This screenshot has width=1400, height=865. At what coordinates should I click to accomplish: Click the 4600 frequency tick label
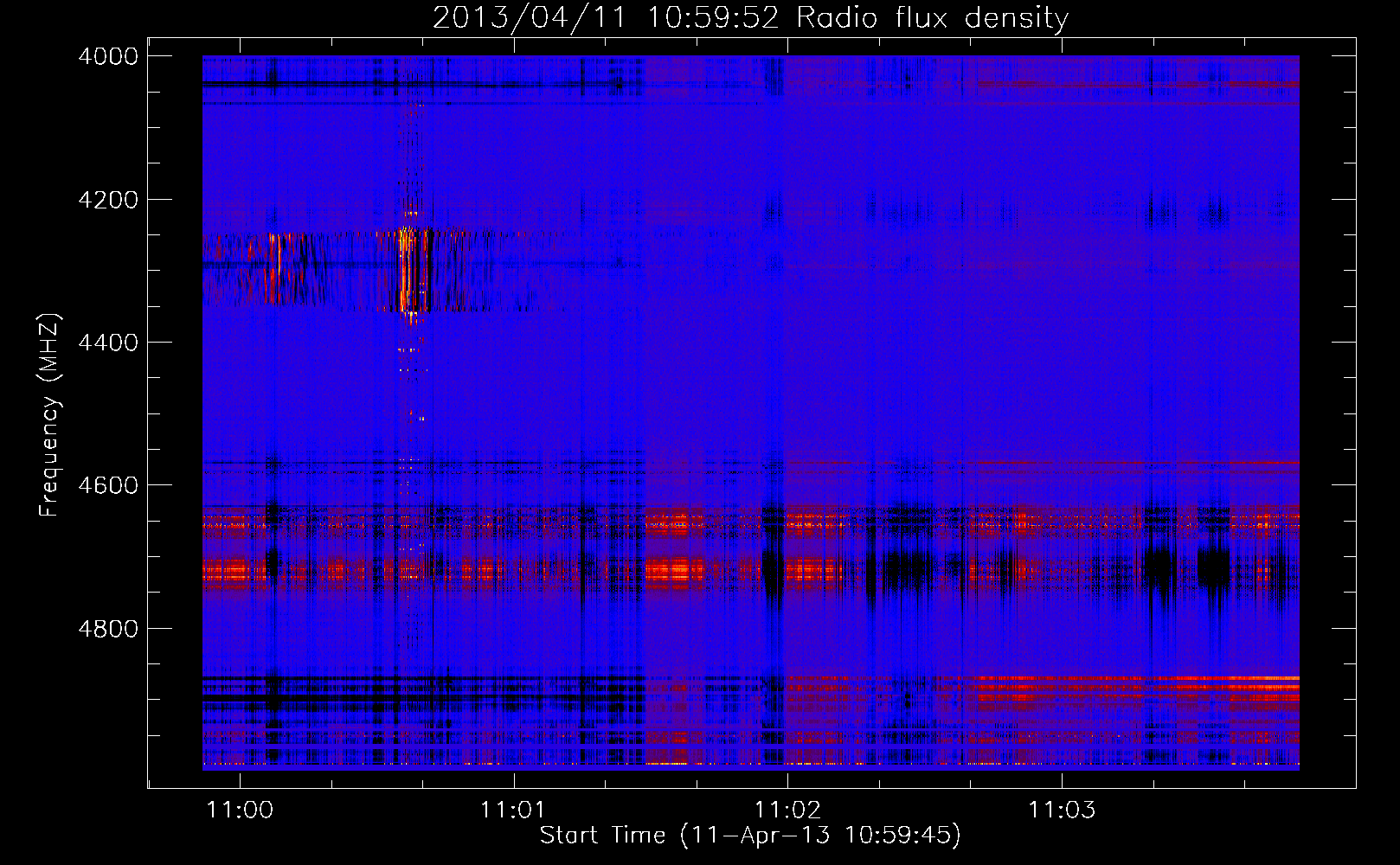click(x=108, y=485)
